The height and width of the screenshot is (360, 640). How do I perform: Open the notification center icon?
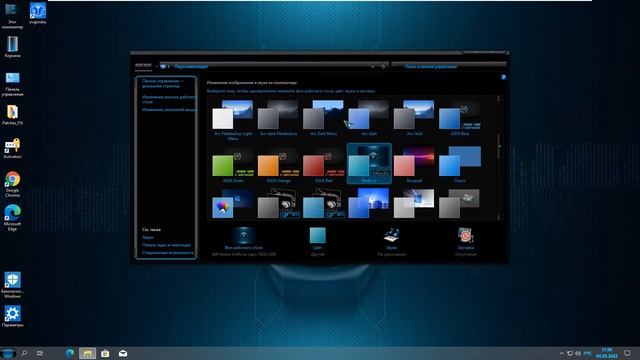pos(627,353)
